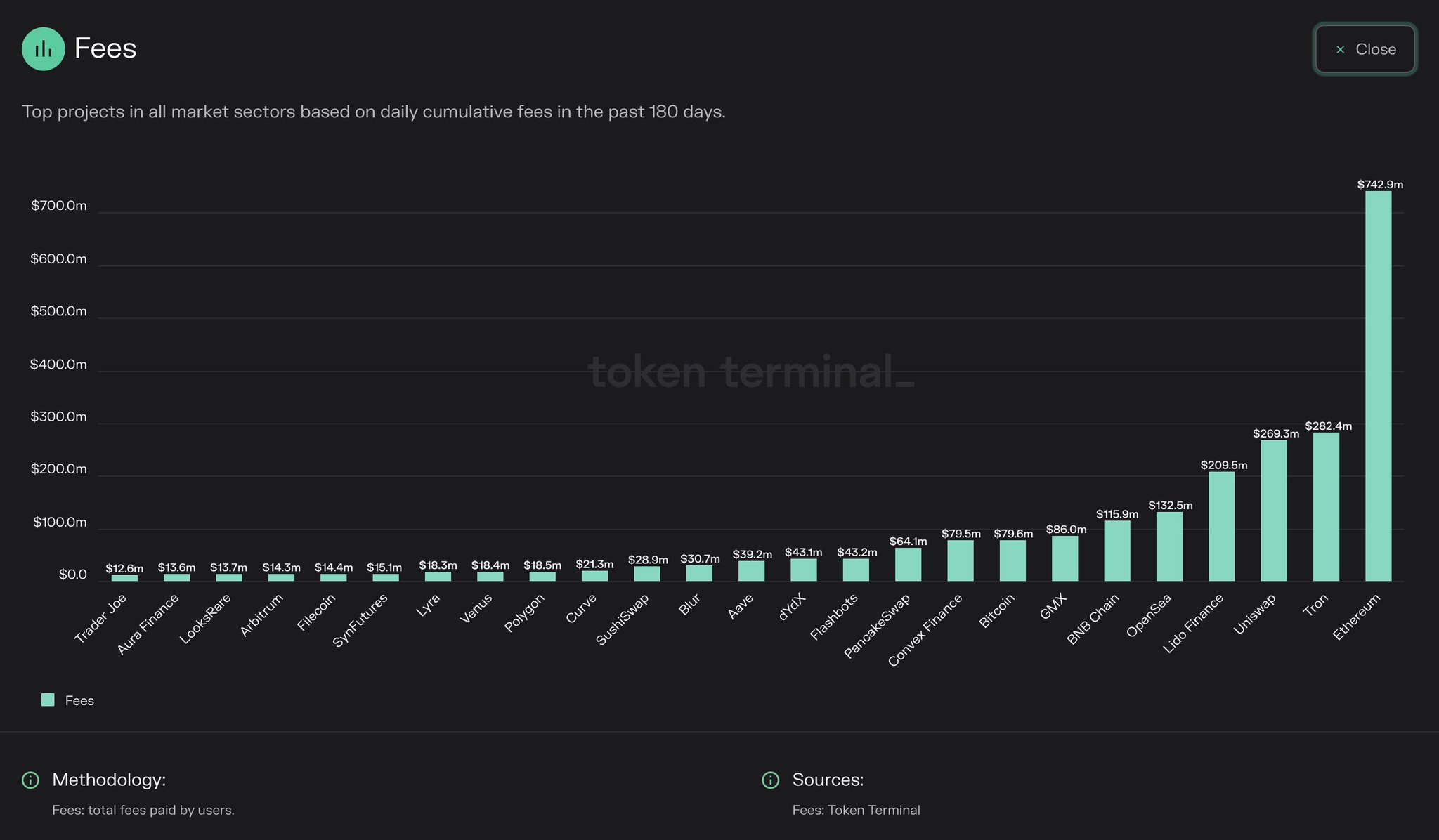Click the info icon next to Methodology
Viewport: 1439px width, 840px height.
[31, 780]
